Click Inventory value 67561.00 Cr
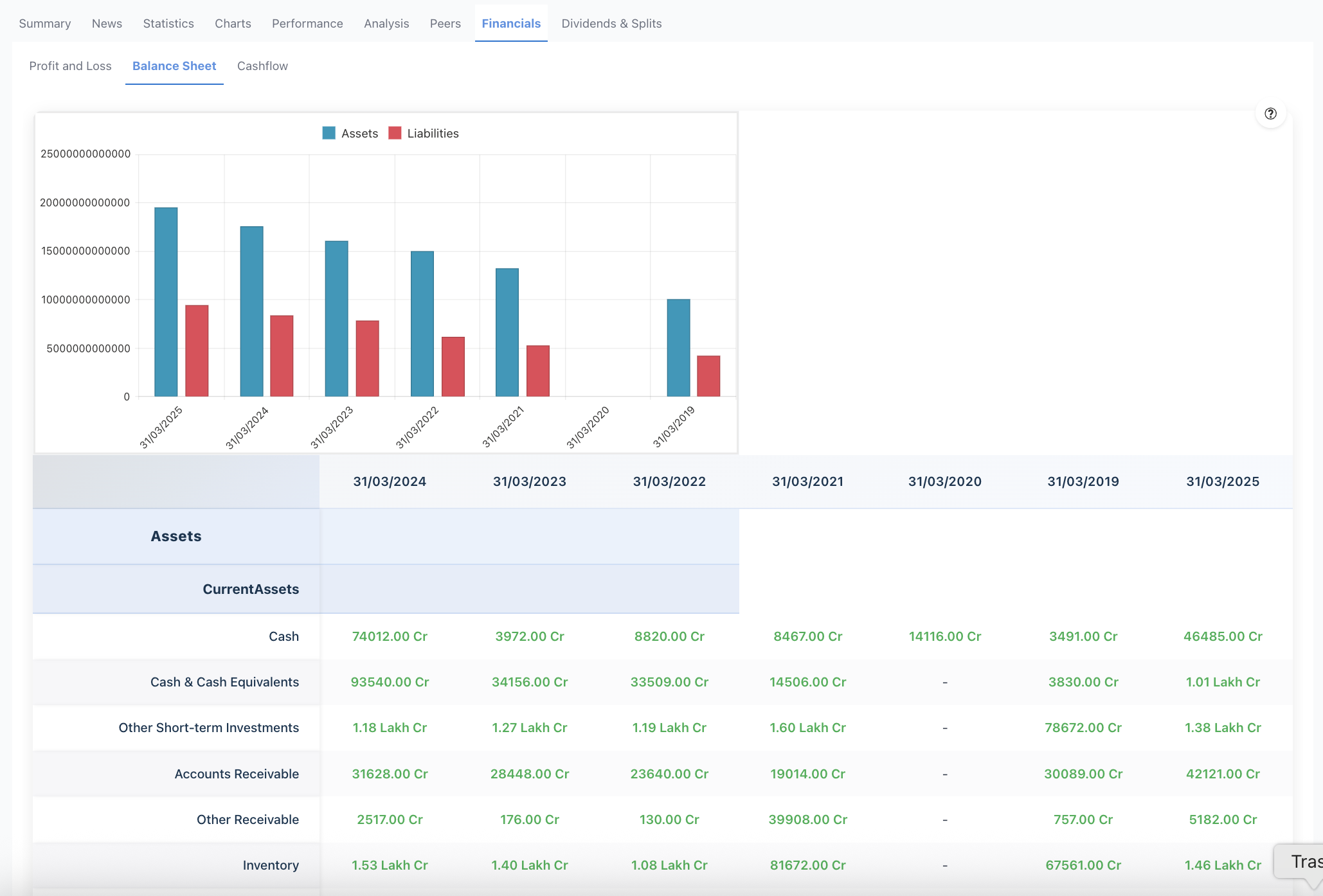The width and height of the screenshot is (1323, 896). pyautogui.click(x=1083, y=865)
